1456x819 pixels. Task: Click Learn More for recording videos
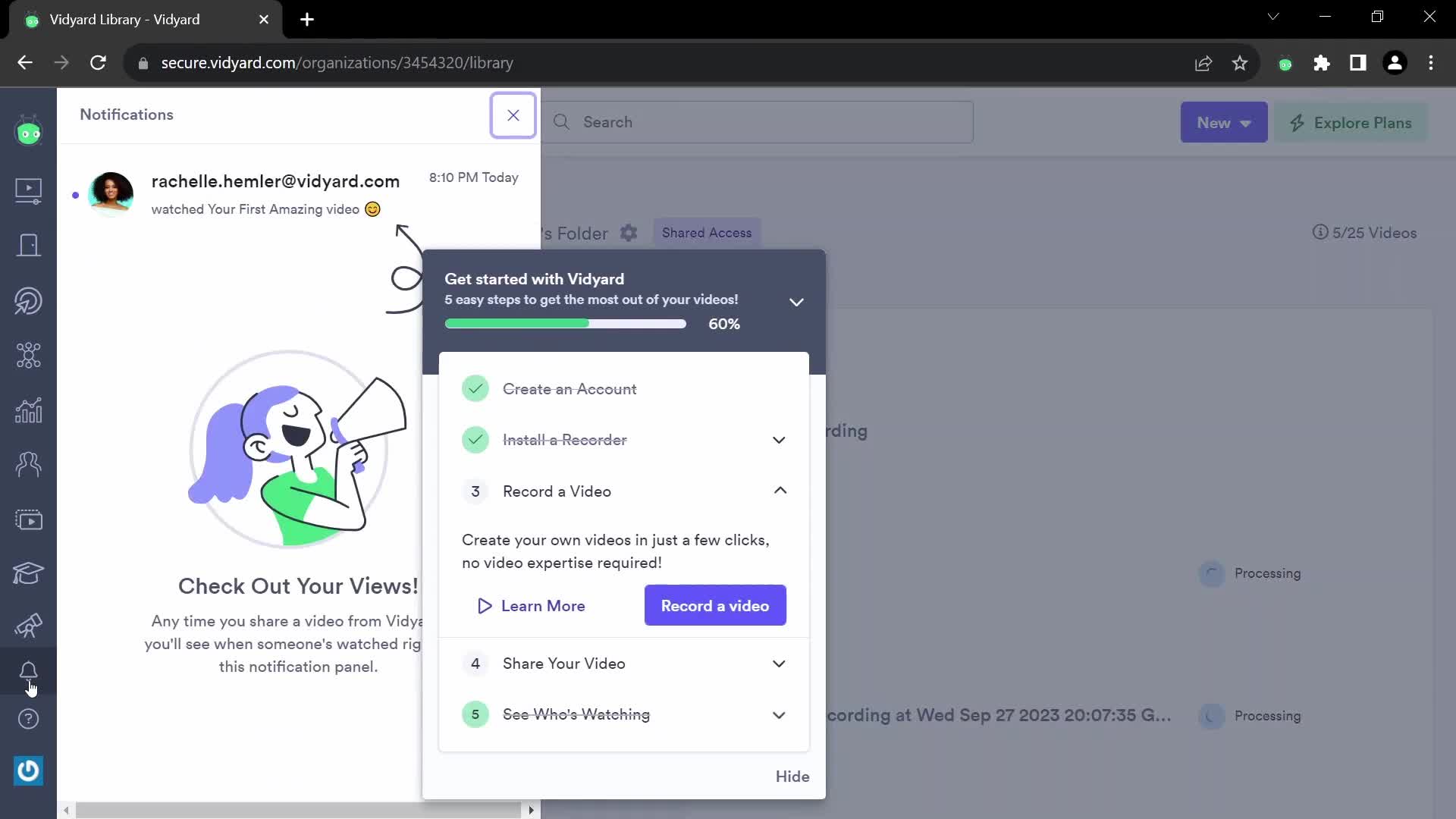click(x=531, y=605)
